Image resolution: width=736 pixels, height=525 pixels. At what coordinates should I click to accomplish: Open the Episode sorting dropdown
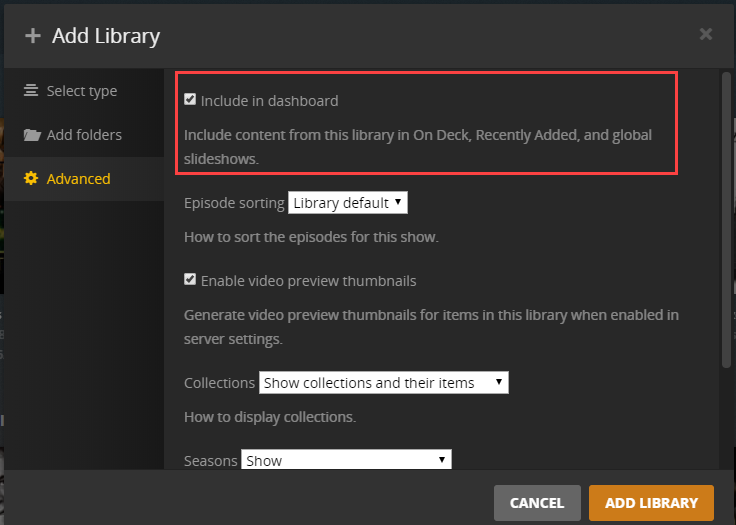click(x=348, y=203)
